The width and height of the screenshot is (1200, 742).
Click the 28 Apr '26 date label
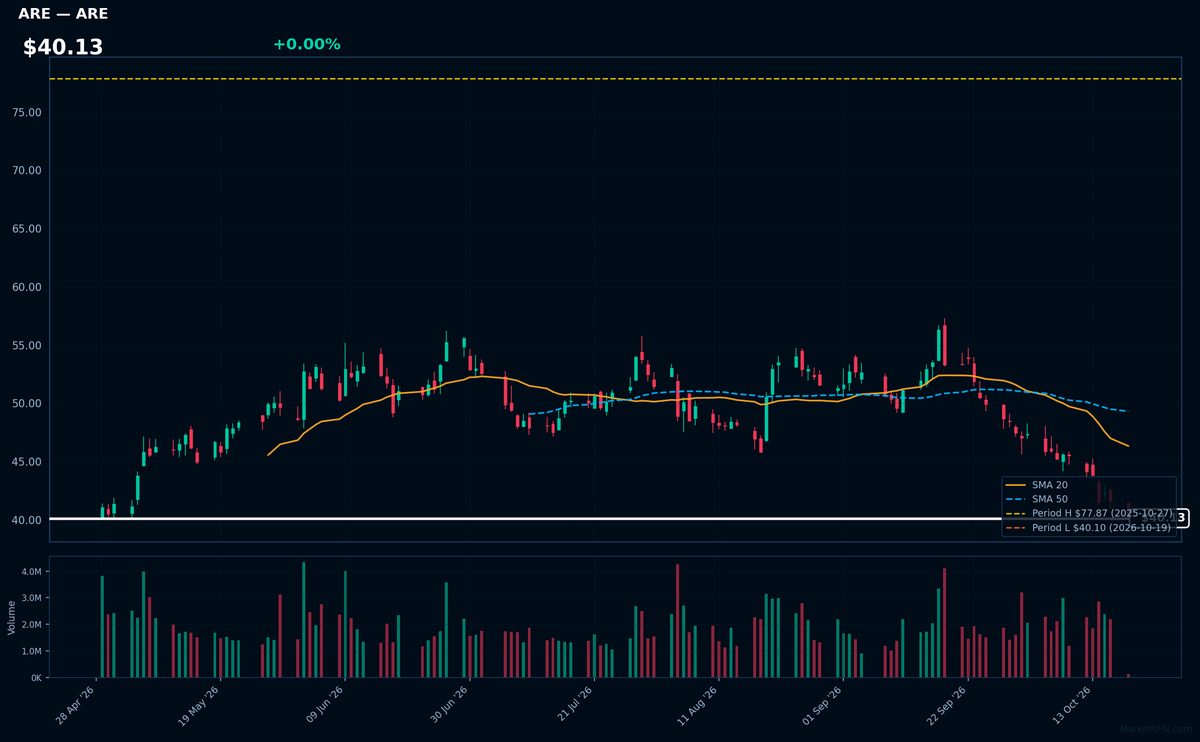tap(75, 705)
